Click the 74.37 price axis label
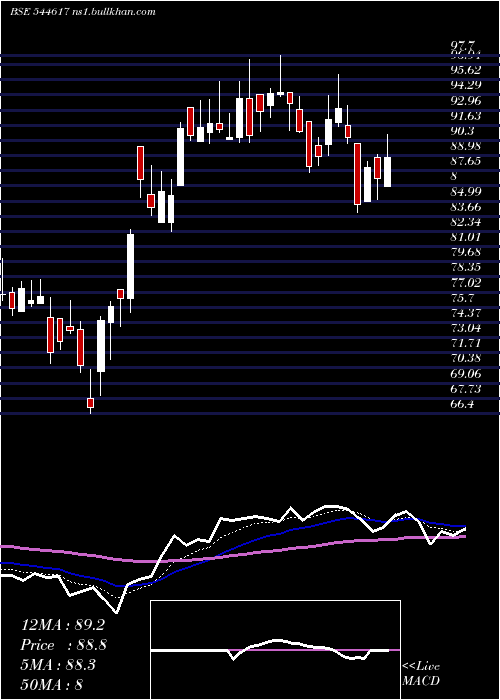The image size is (500, 700). pos(466,312)
